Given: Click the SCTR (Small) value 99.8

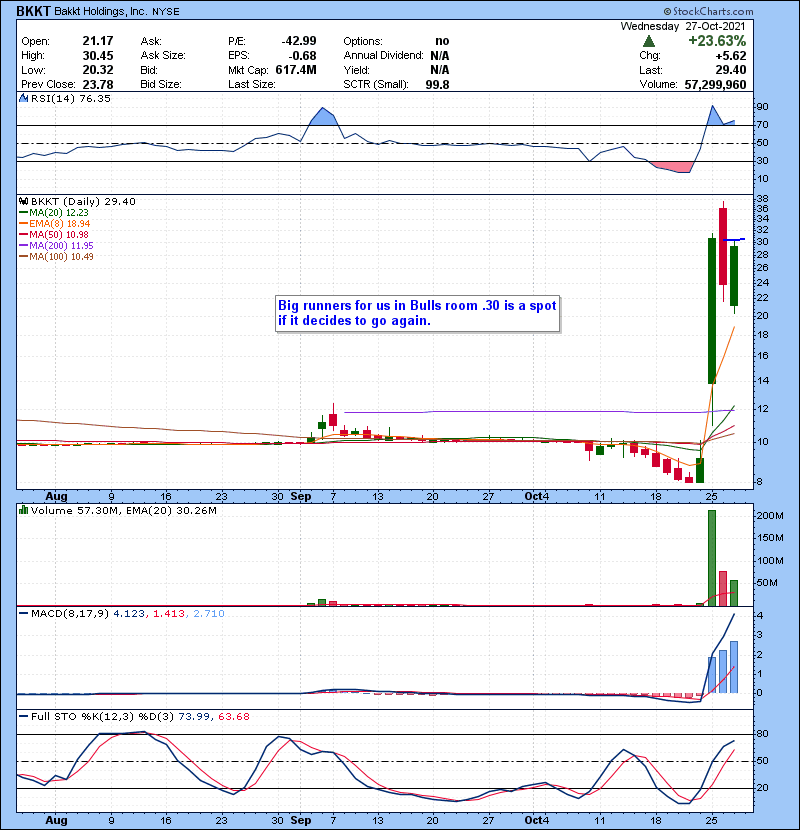Looking at the screenshot, I should pos(437,84).
